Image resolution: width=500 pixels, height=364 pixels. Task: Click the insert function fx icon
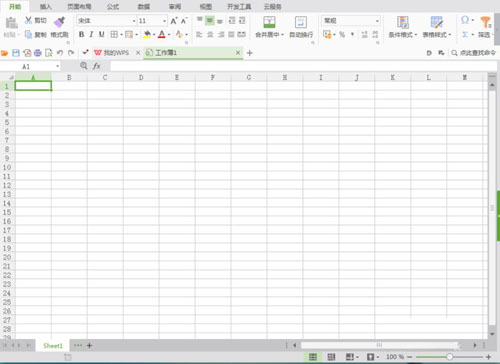(x=97, y=66)
